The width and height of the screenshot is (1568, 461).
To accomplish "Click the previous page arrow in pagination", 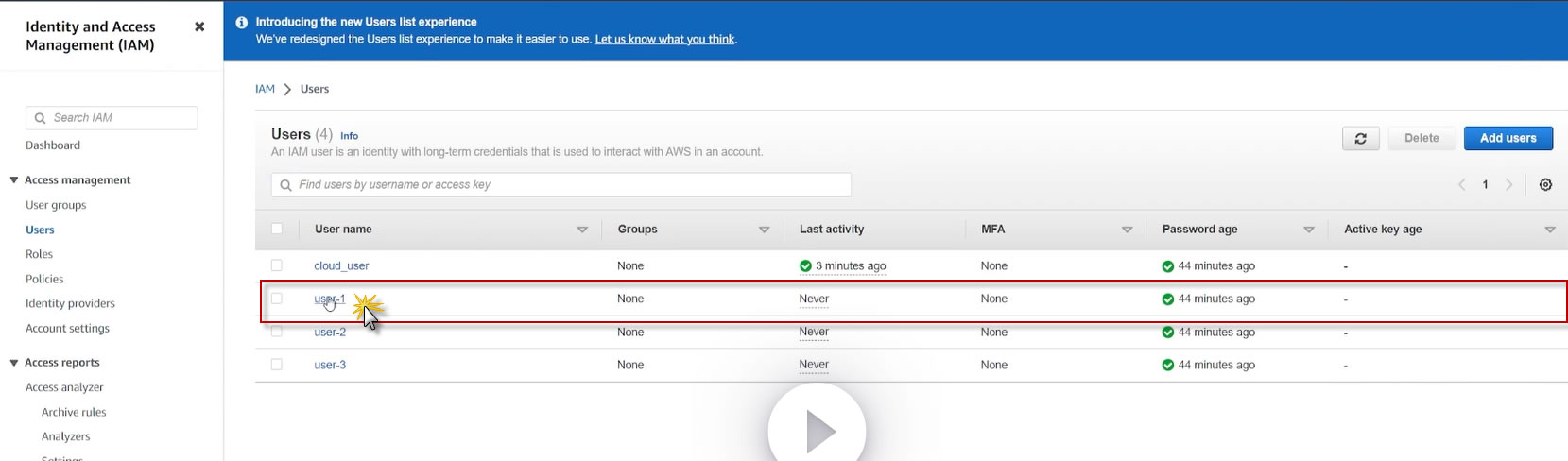I will [1461, 185].
